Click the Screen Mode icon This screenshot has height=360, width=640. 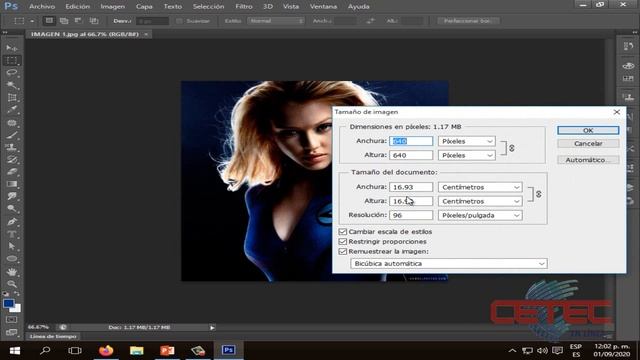point(11,332)
